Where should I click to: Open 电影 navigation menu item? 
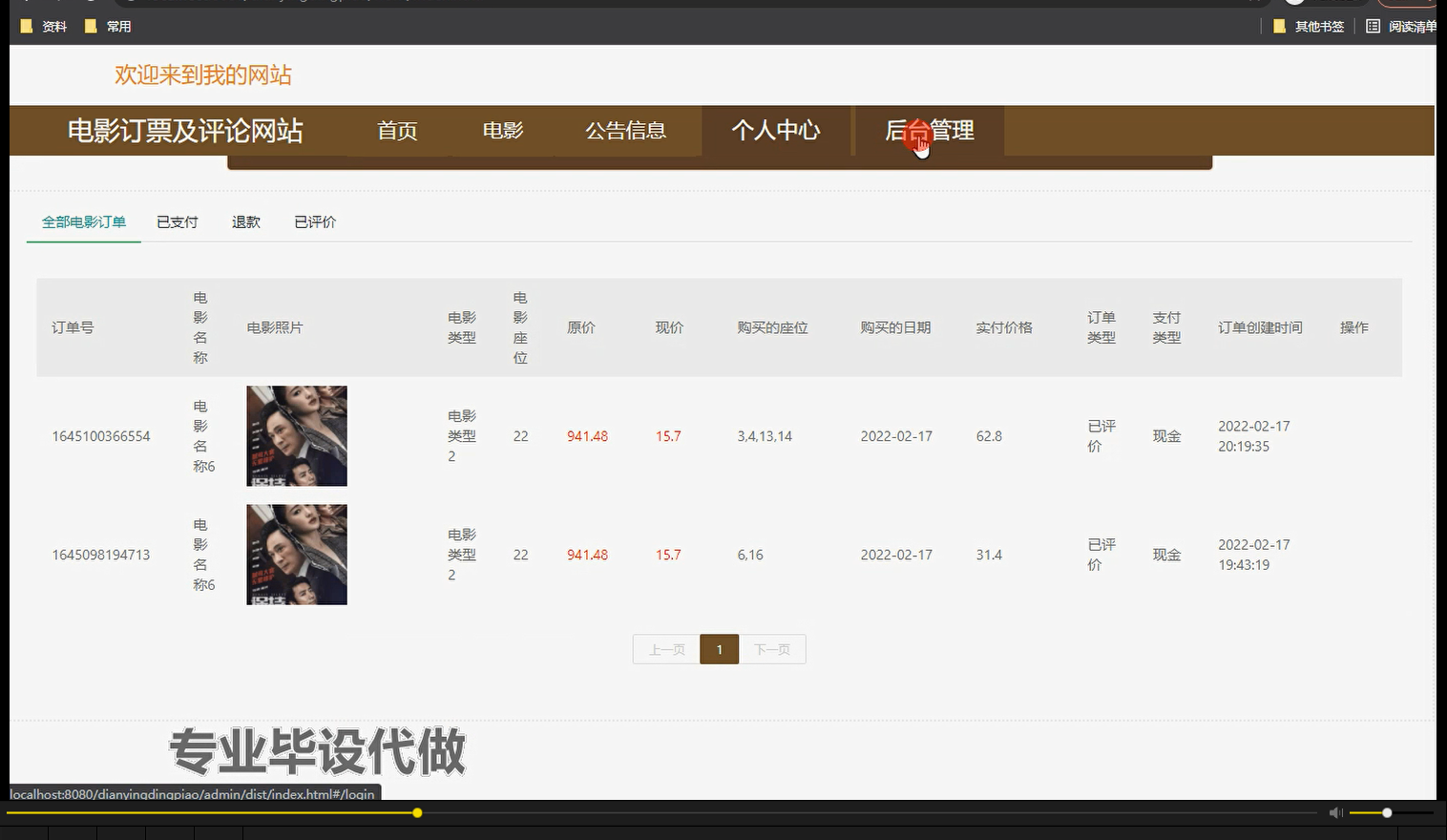(x=503, y=131)
